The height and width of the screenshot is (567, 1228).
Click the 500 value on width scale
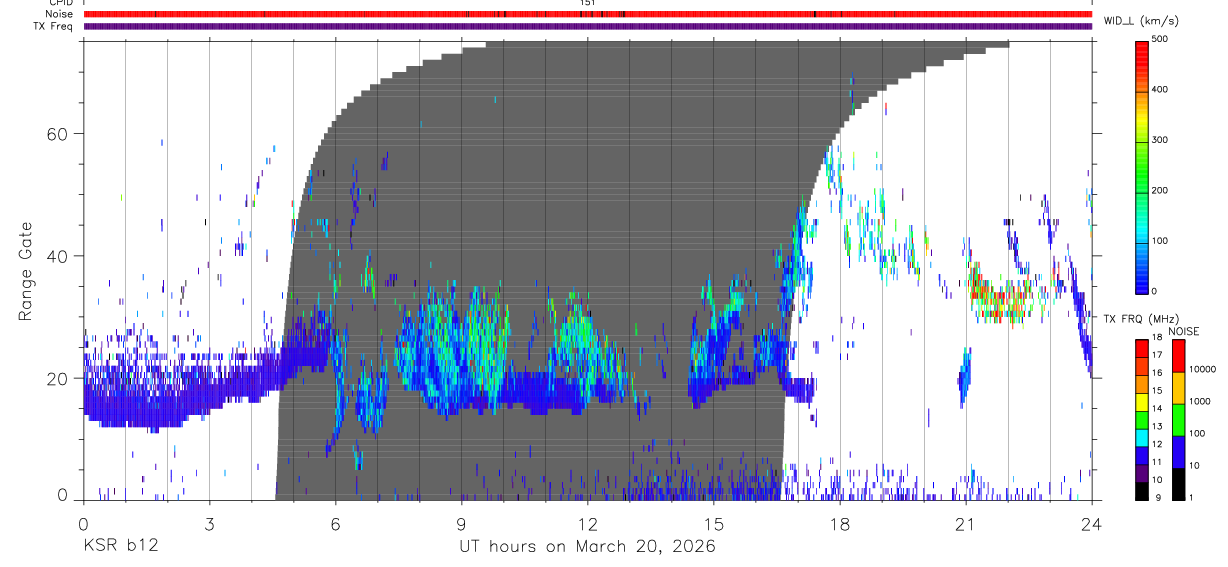click(1160, 39)
